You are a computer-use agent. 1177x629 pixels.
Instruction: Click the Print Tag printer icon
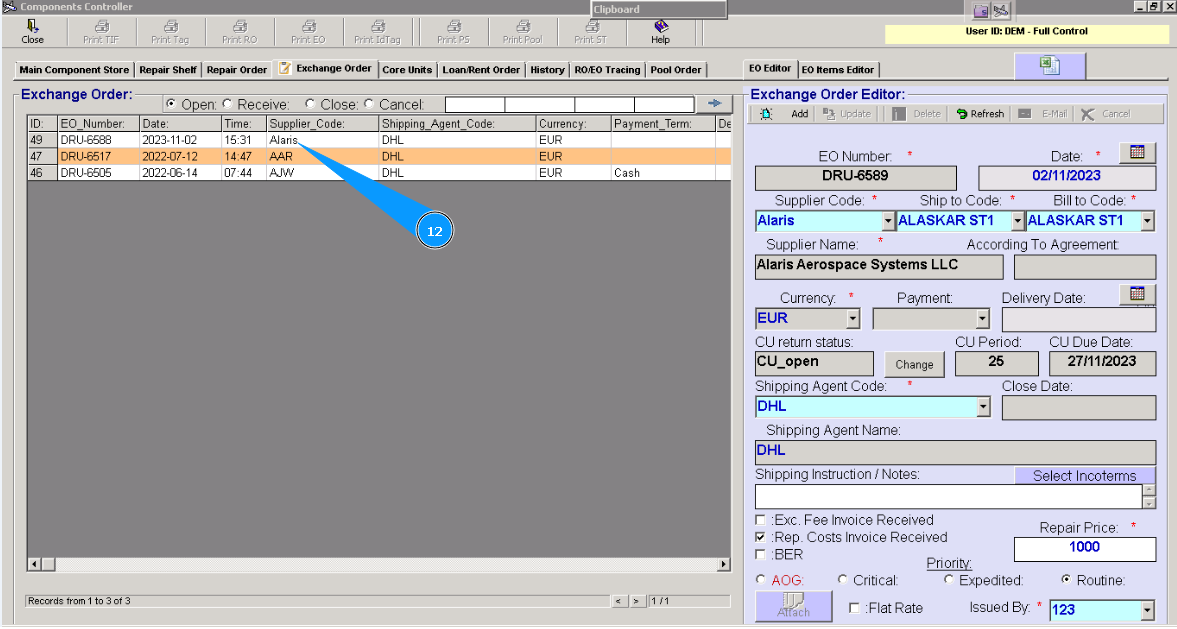[170, 26]
